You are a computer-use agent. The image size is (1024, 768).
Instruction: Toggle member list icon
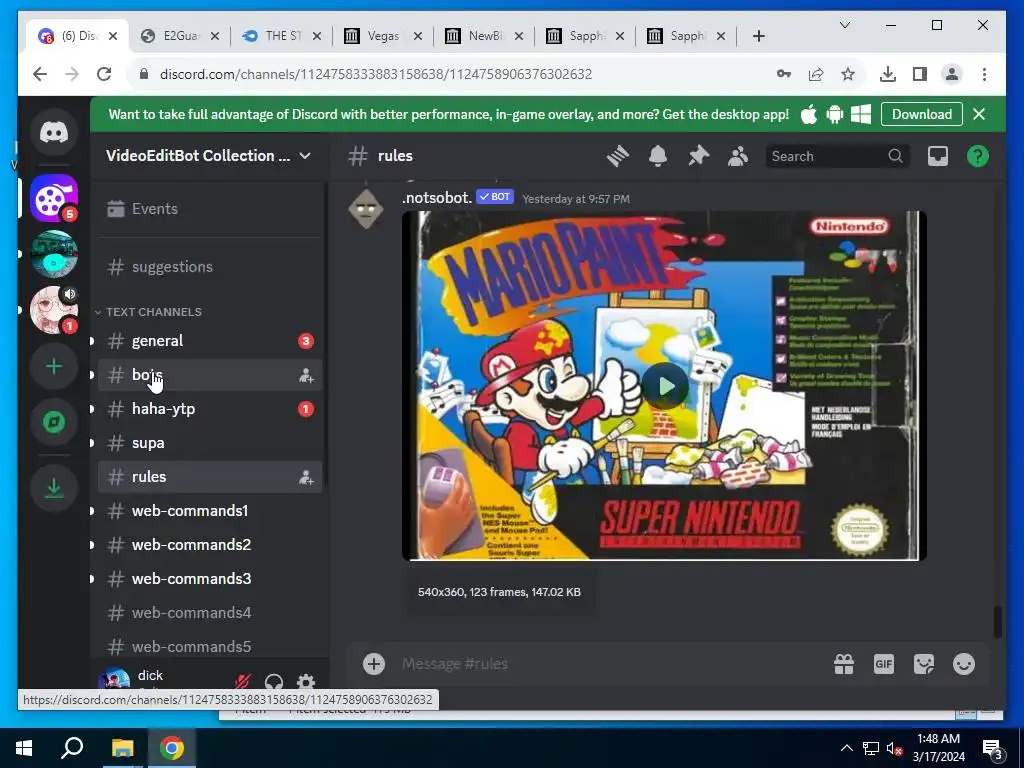[738, 156]
